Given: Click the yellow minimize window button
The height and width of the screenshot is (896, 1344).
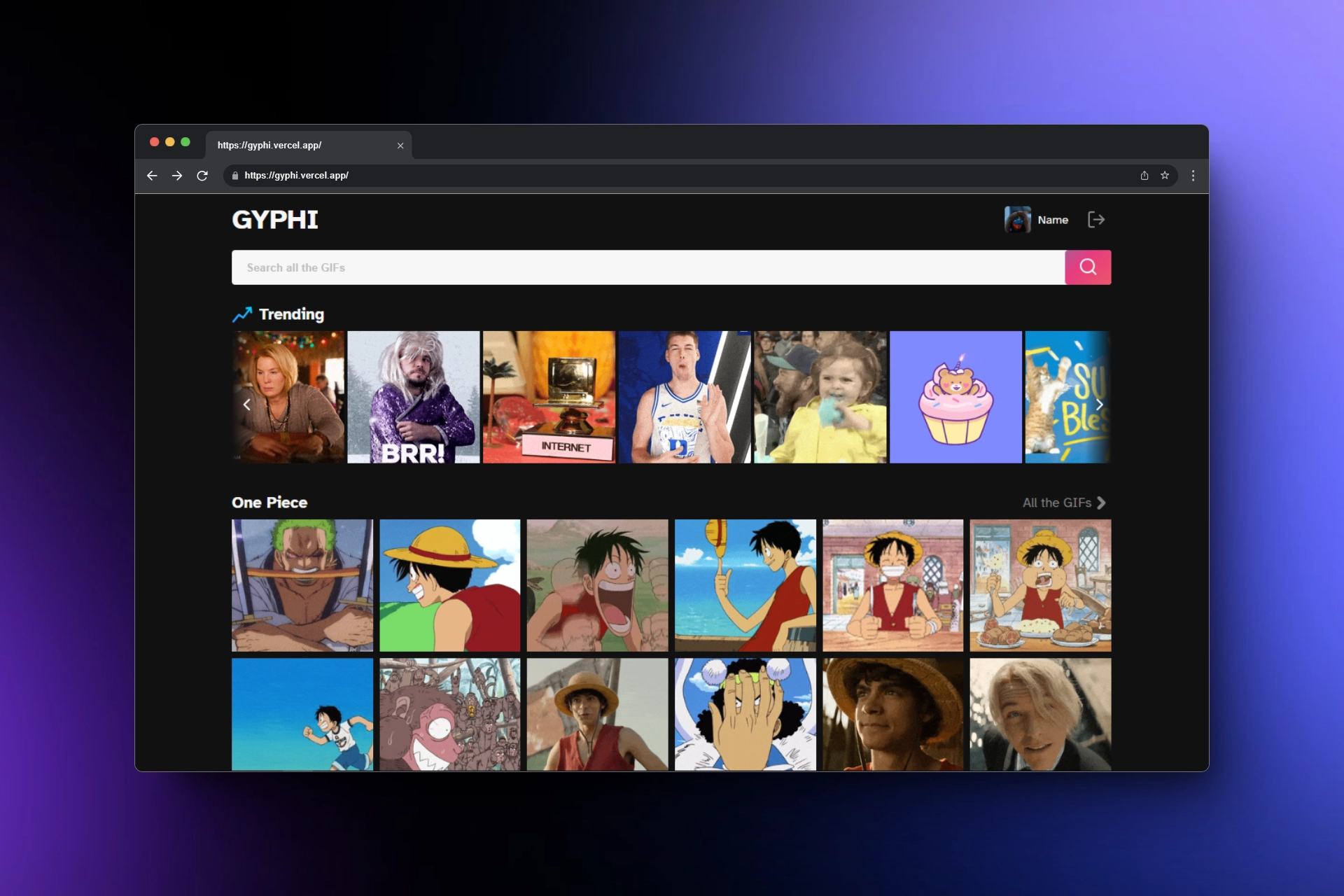Looking at the screenshot, I should [169, 142].
